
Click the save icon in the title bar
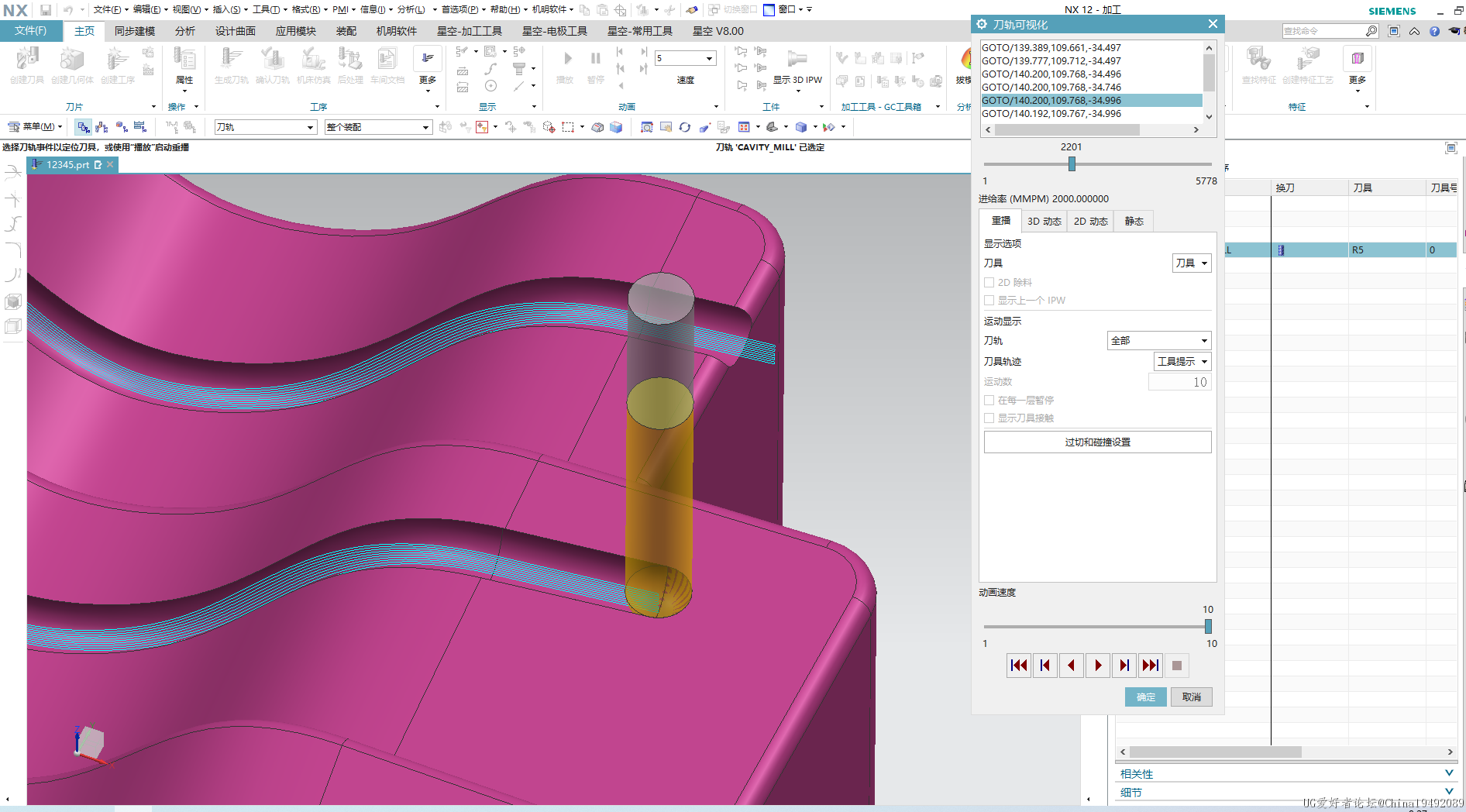click(x=46, y=9)
